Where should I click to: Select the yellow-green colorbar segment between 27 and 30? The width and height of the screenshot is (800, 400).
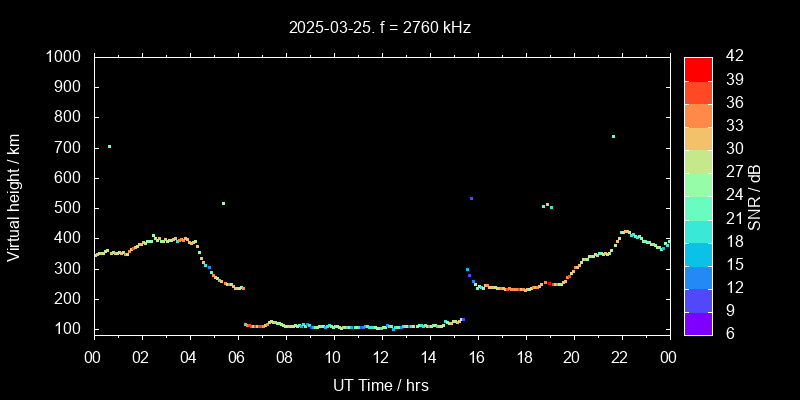click(698, 161)
